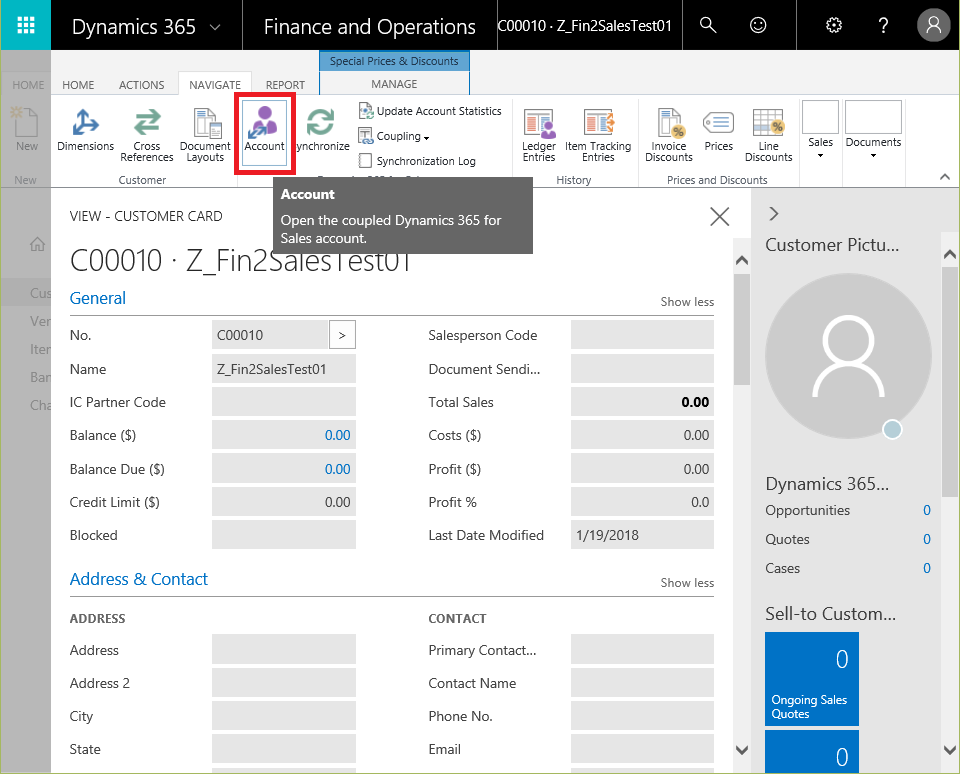Screen dimensions: 960x774
Task: Open Cross References
Action: tap(147, 135)
